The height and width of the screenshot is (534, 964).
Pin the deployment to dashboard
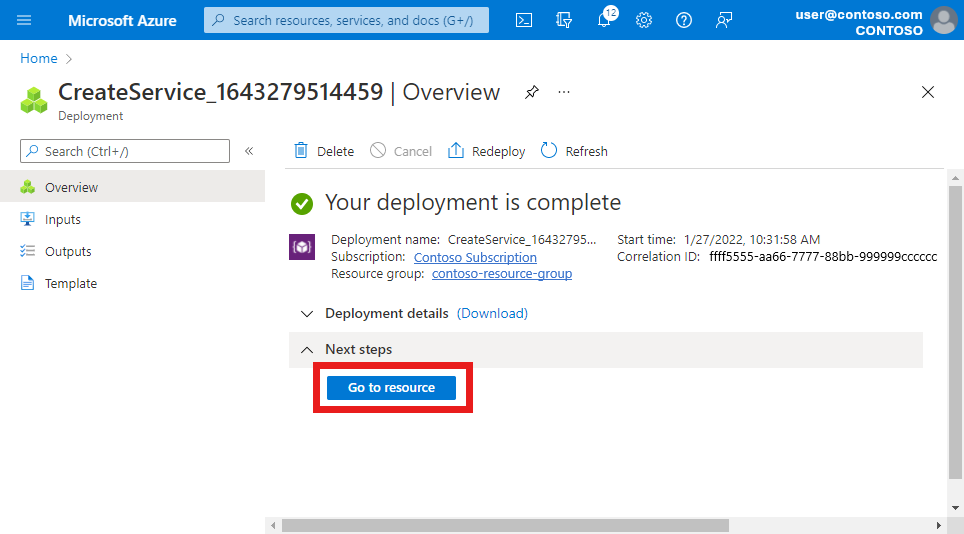pos(532,92)
